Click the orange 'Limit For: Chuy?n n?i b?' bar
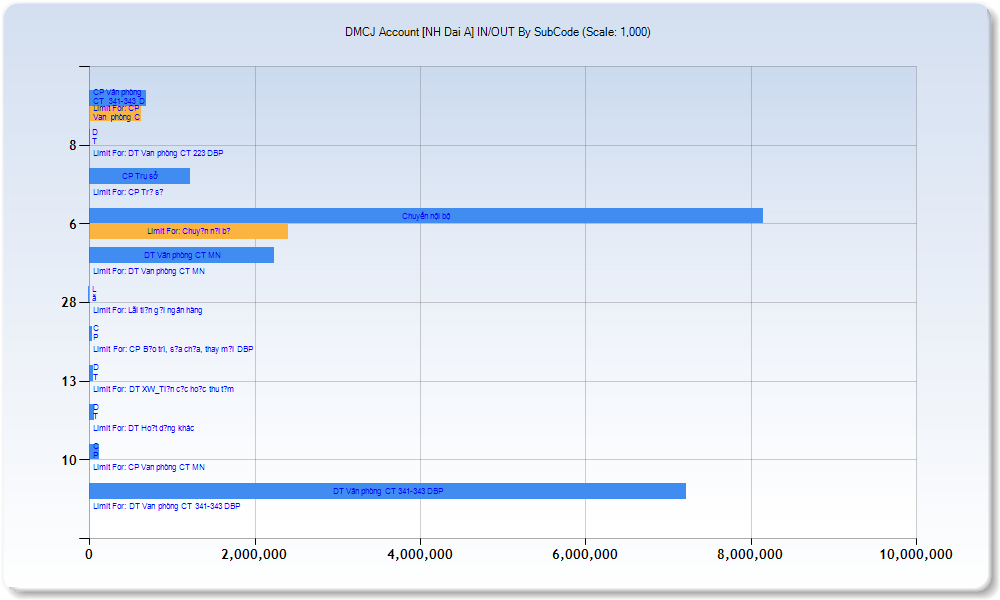The height and width of the screenshot is (600, 1000). pos(188,231)
